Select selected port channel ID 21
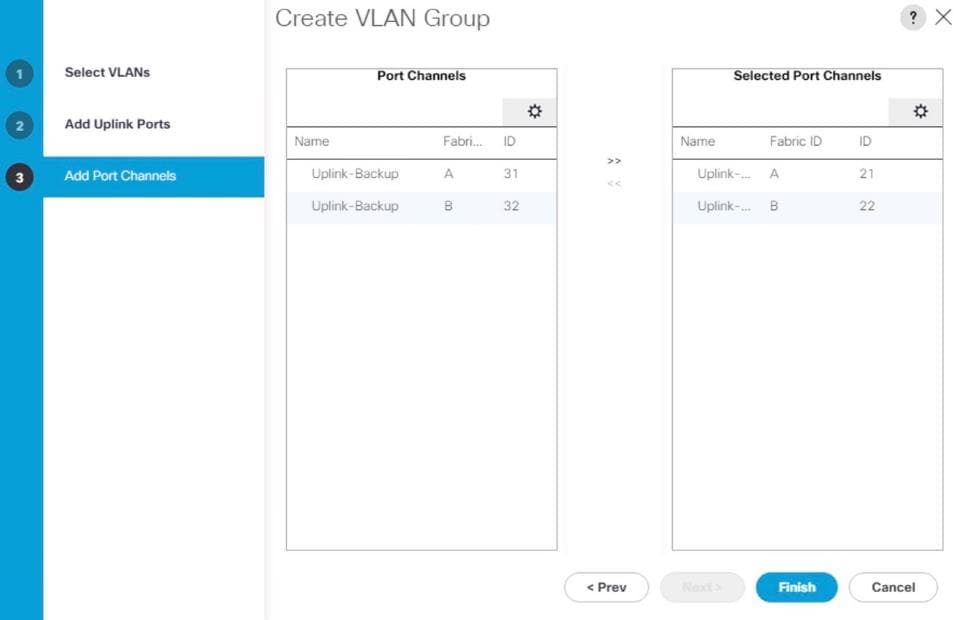Image resolution: width=961 pixels, height=620 pixels. 807,174
